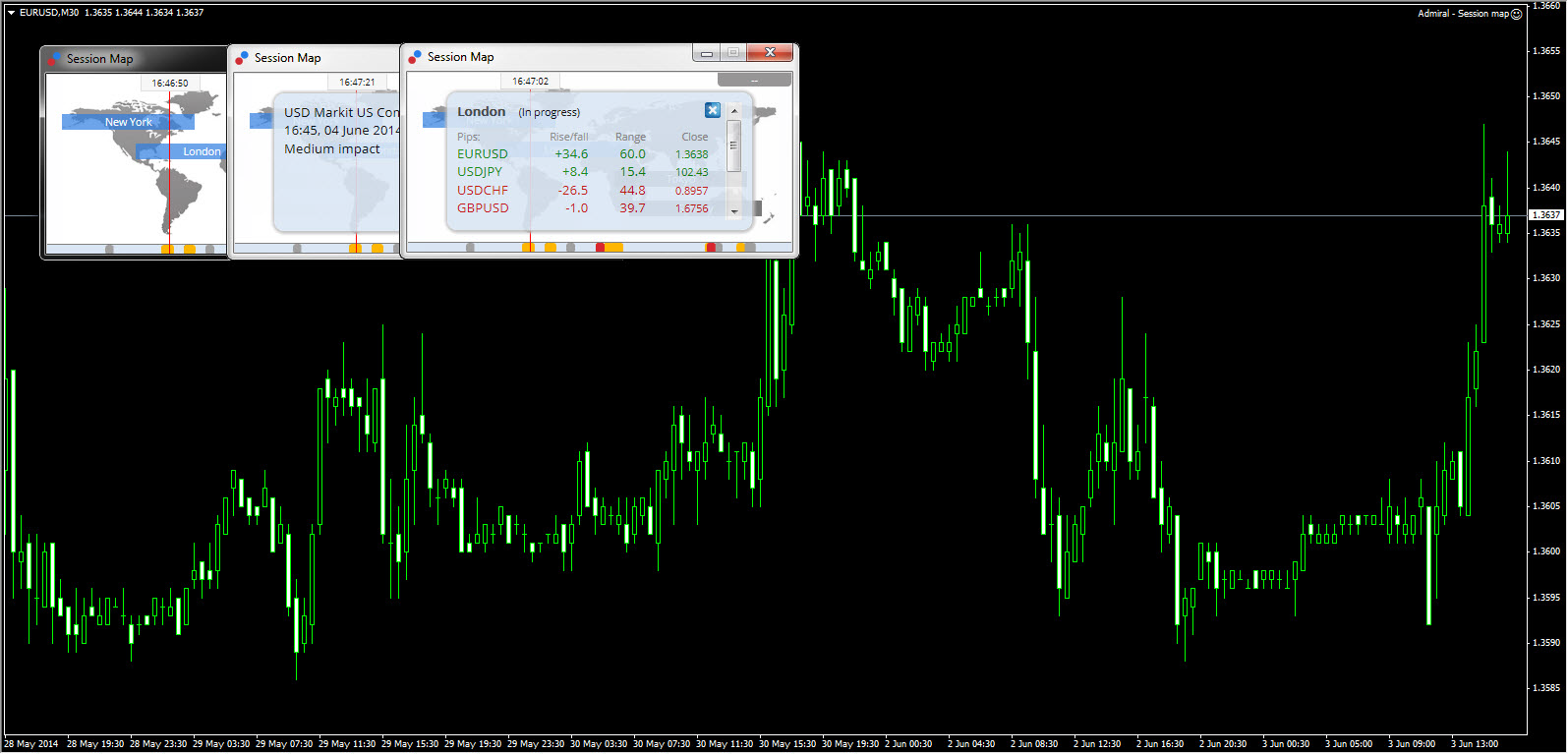Click the Admiral Session map smiley icon
Screen dimensions: 1568x754
tap(1516, 14)
